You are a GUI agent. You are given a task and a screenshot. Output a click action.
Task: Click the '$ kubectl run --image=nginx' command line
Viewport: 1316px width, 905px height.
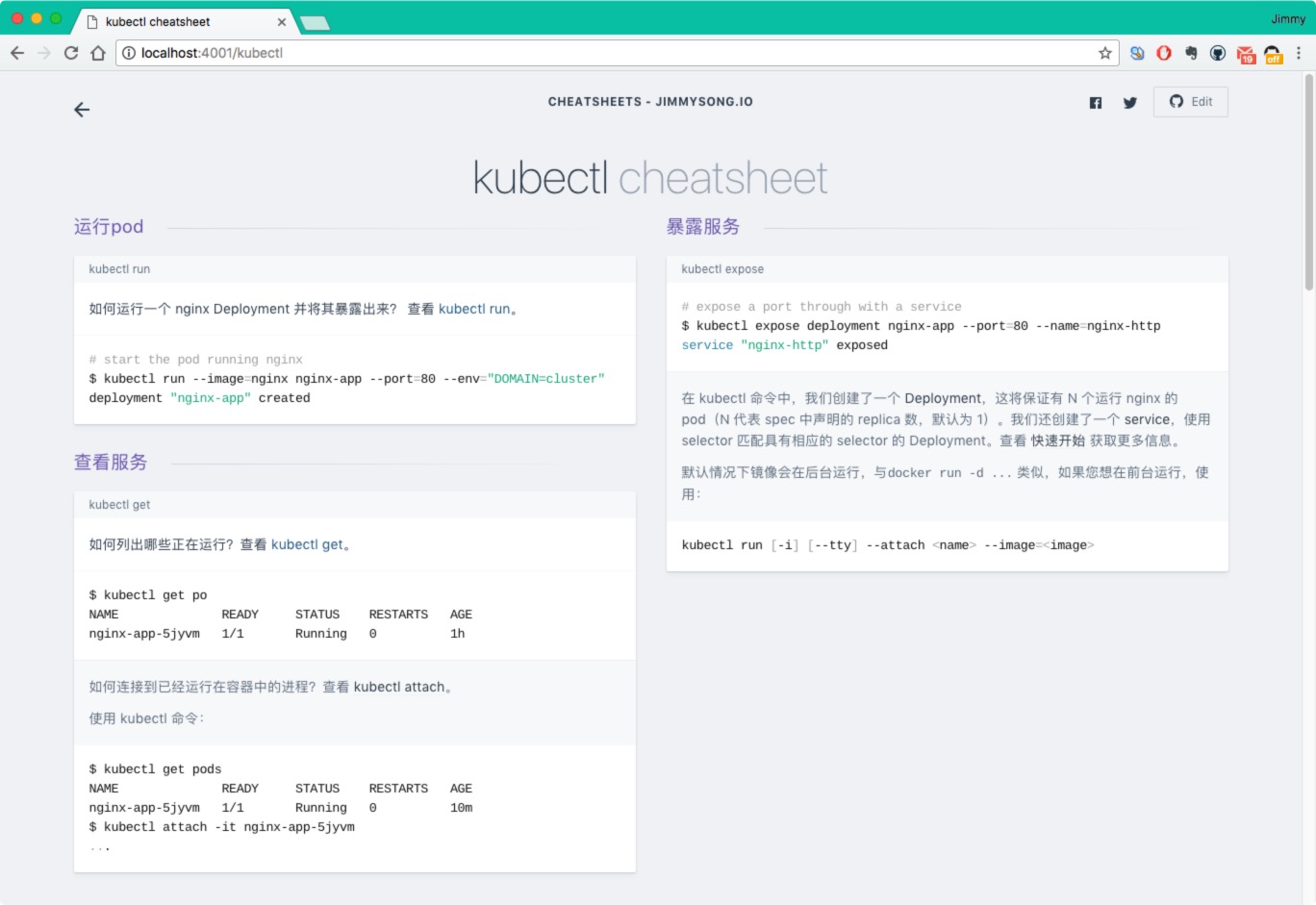tap(347, 379)
